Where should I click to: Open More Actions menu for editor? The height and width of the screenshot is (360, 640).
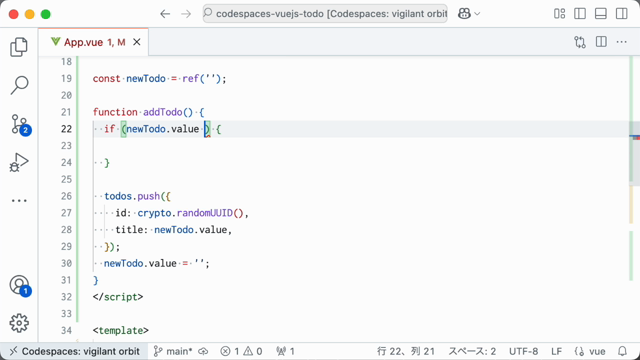tap(622, 42)
